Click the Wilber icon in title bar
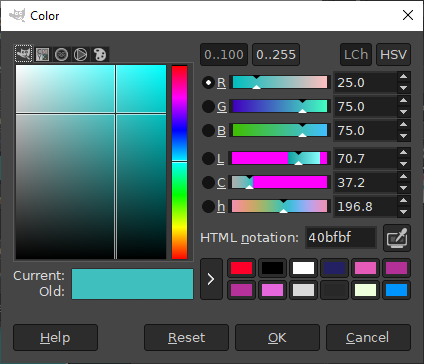Image resolution: width=424 pixels, height=364 pixels. click(17, 15)
